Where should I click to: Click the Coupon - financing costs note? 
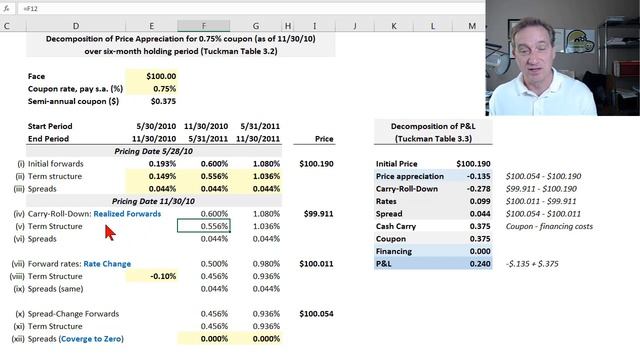click(549, 227)
